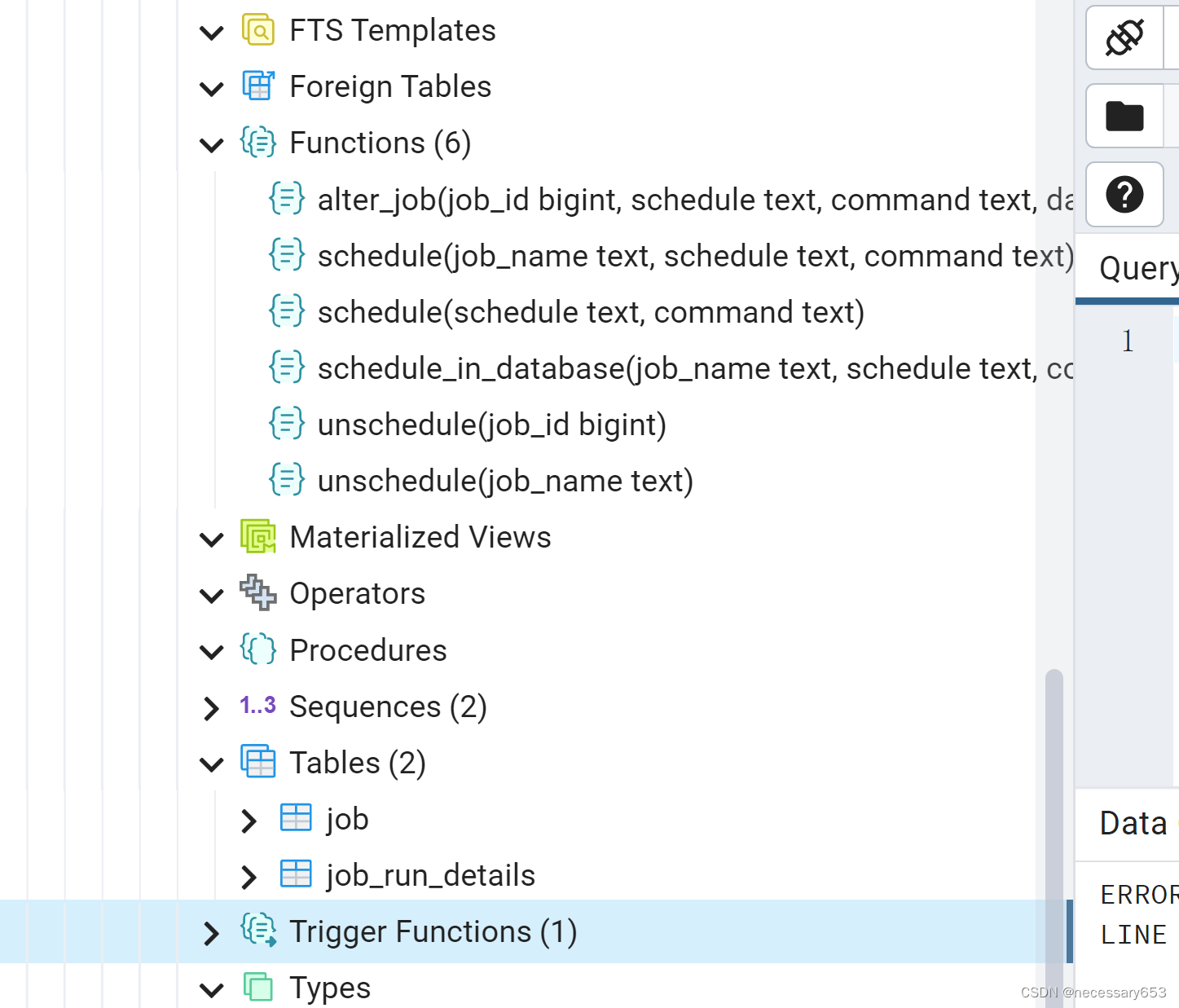Select the Trigger Functions icon
Viewport: 1179px width, 1008px height.
pos(257,931)
